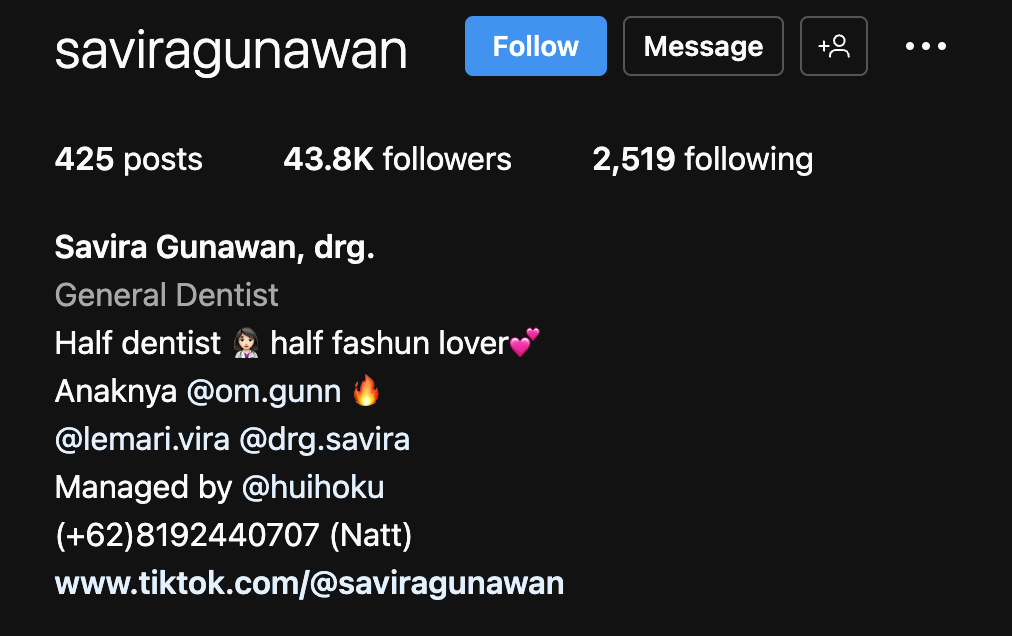Click the Half dentist bio line
This screenshot has width=1012, height=636.
298,343
